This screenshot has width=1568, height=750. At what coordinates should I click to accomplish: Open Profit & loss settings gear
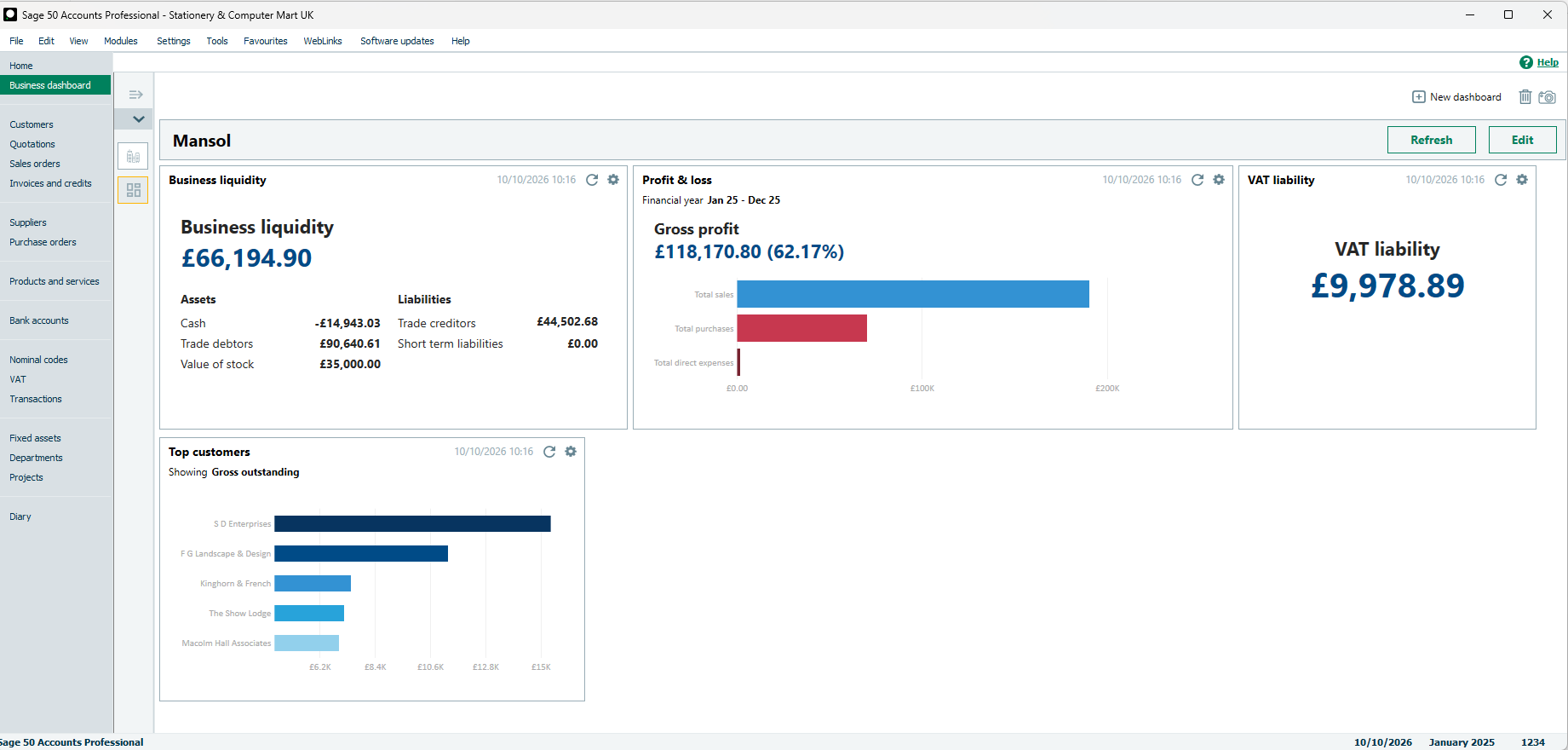pos(1219,180)
